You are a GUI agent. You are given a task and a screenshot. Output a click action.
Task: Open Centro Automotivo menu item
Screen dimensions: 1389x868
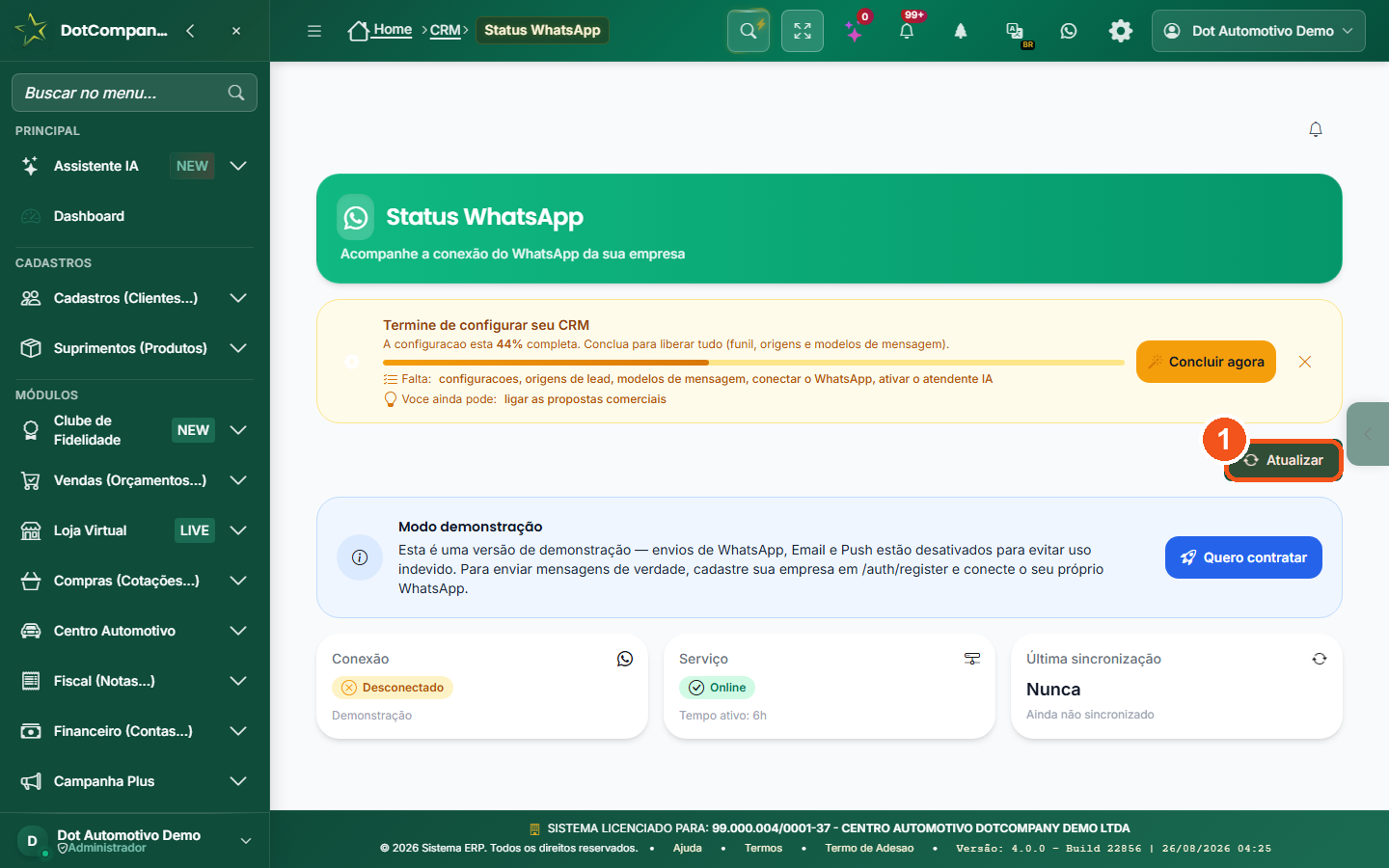click(x=135, y=631)
